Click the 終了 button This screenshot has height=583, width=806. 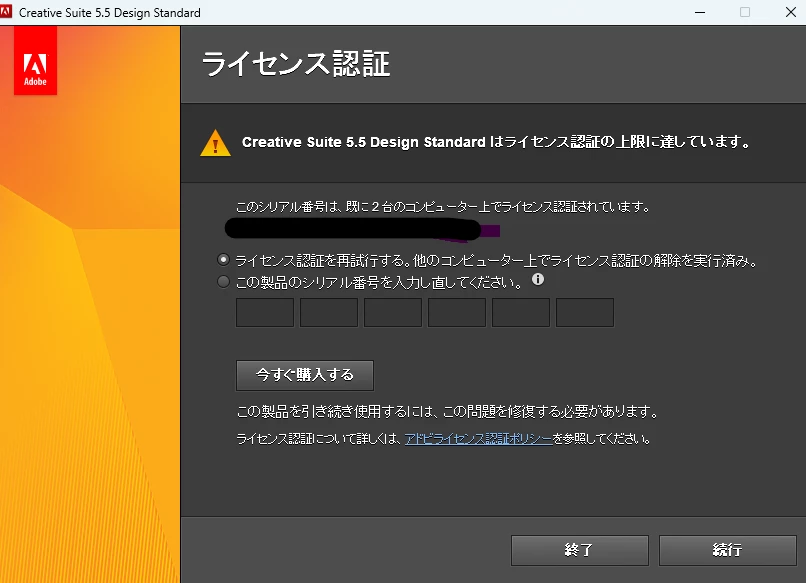[580, 550]
